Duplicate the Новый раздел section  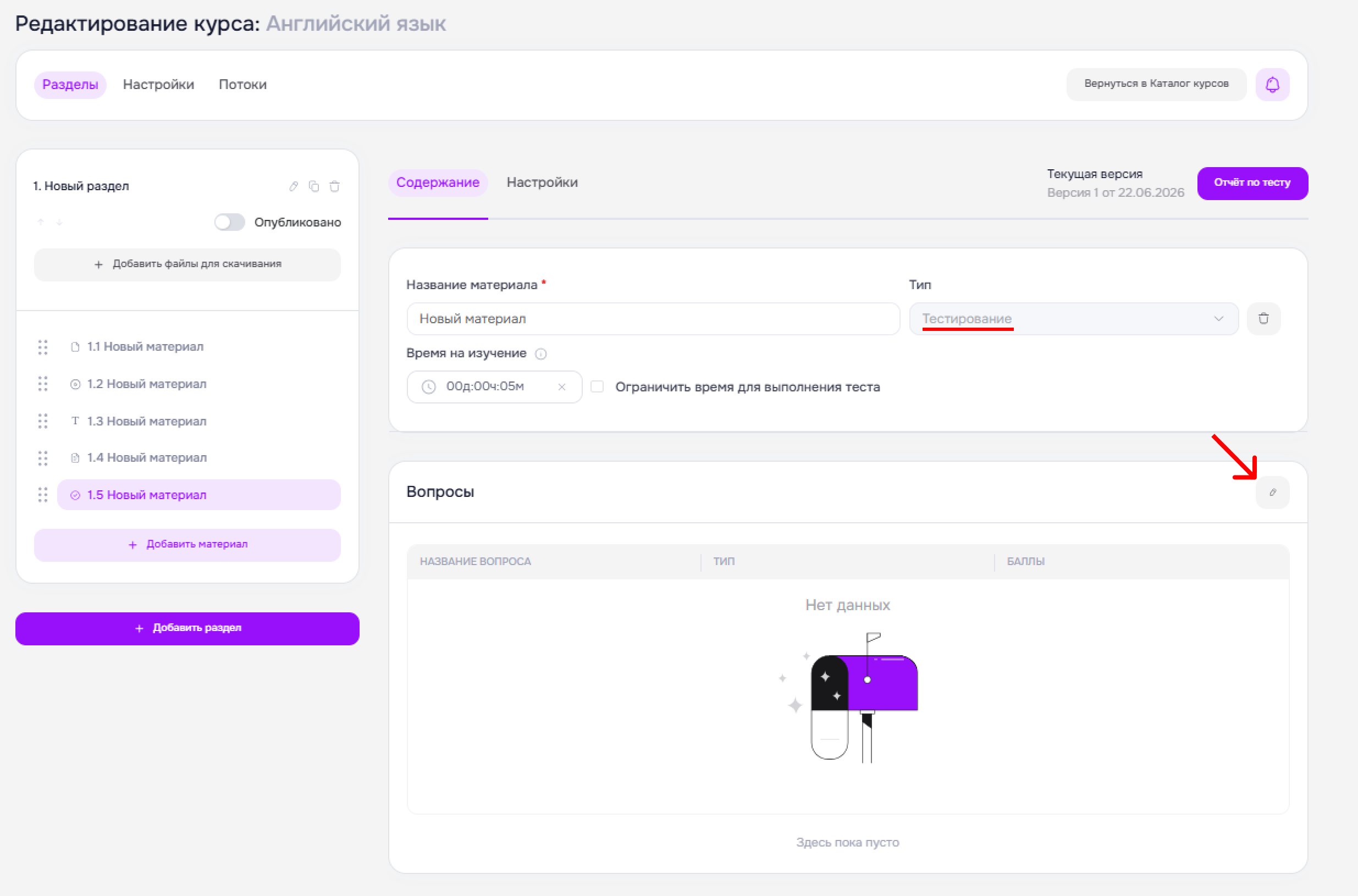coord(314,186)
